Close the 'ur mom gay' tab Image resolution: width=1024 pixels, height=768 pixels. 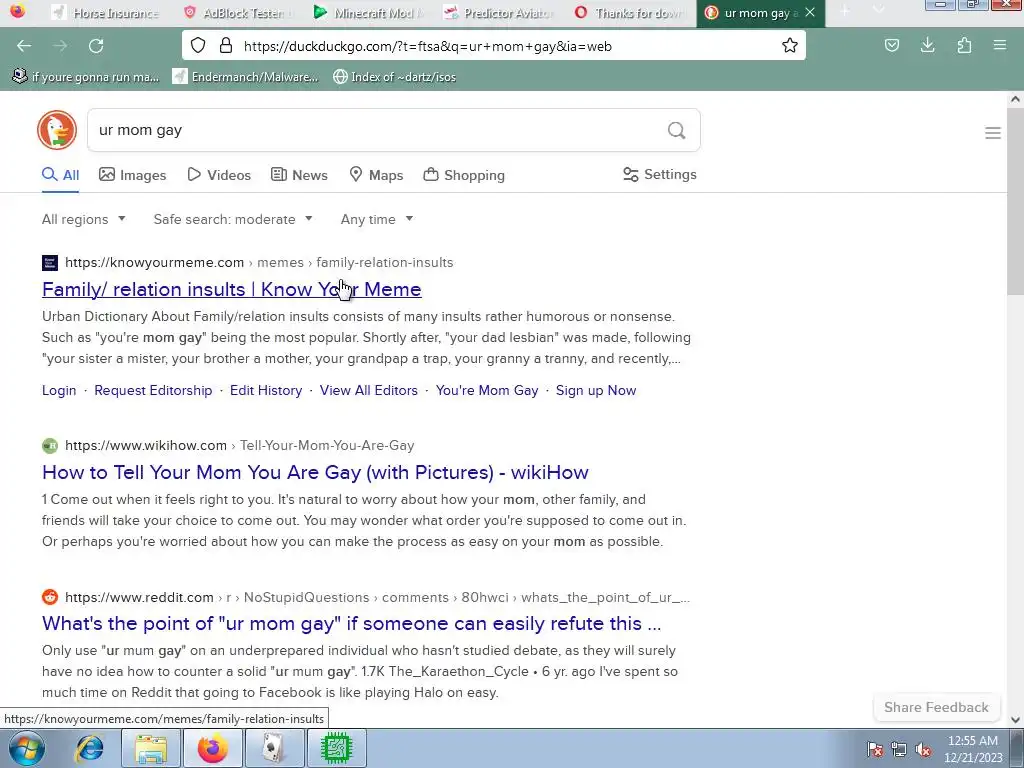coord(810,12)
